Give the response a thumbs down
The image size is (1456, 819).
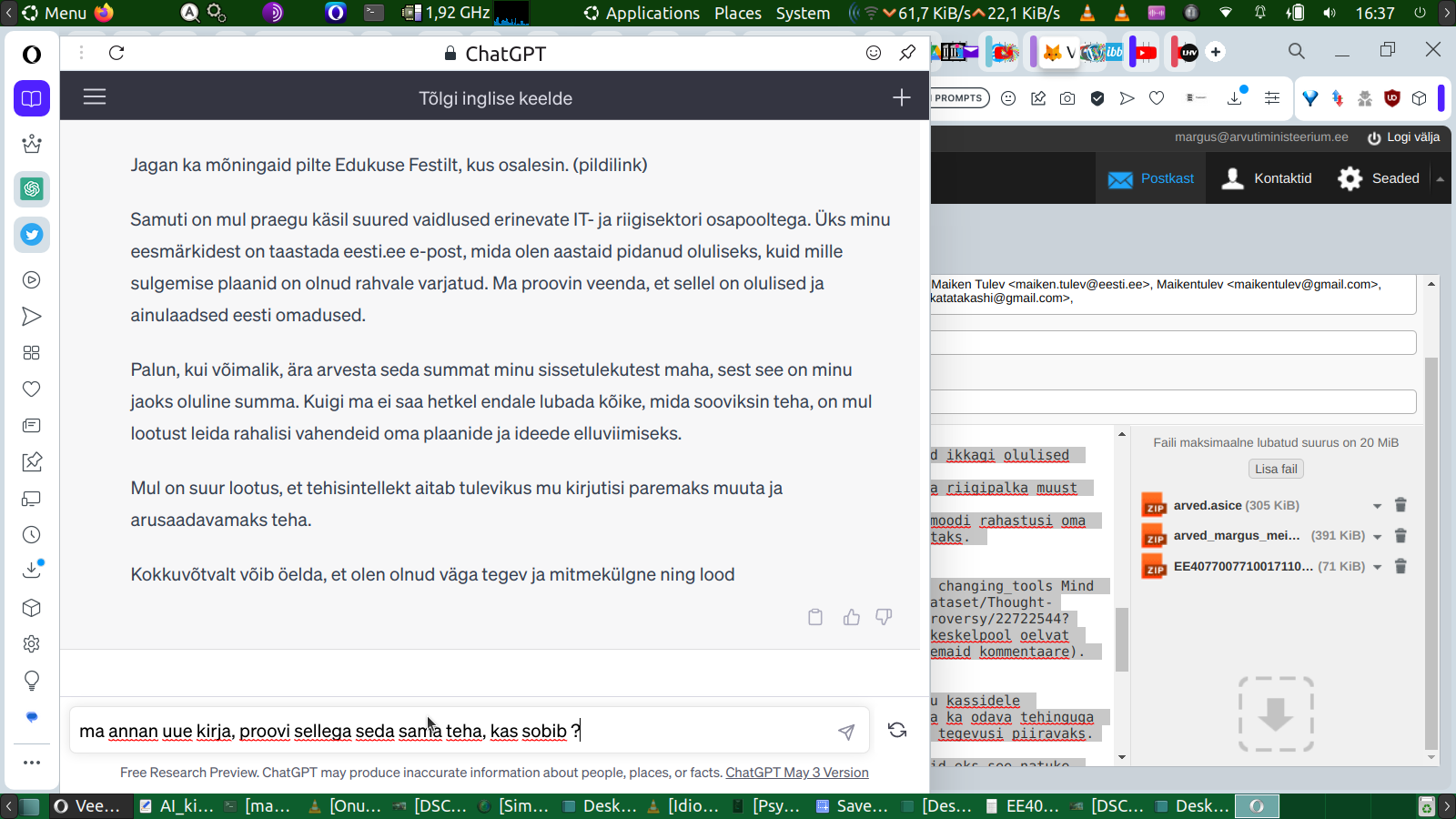(x=884, y=617)
